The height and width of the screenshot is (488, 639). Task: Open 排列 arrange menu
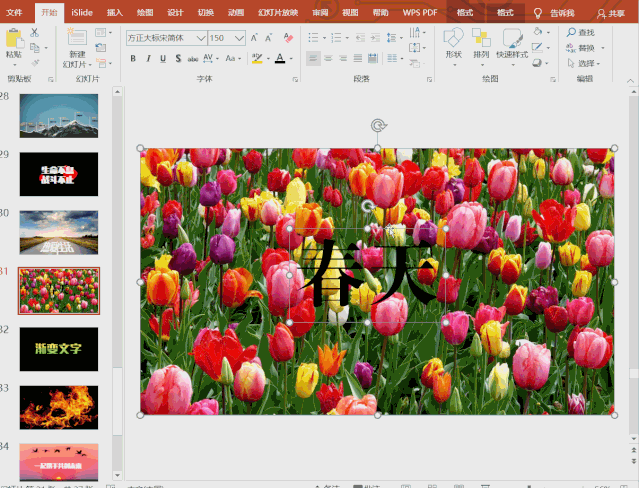point(481,46)
